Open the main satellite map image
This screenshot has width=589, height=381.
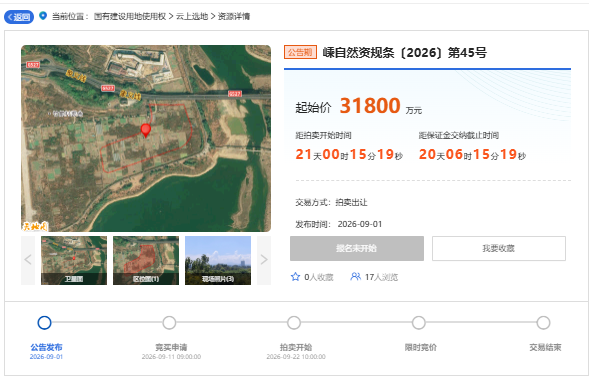point(146,138)
